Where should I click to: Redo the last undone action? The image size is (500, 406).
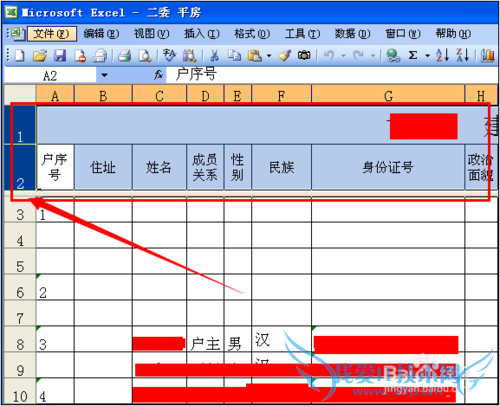click(x=358, y=55)
